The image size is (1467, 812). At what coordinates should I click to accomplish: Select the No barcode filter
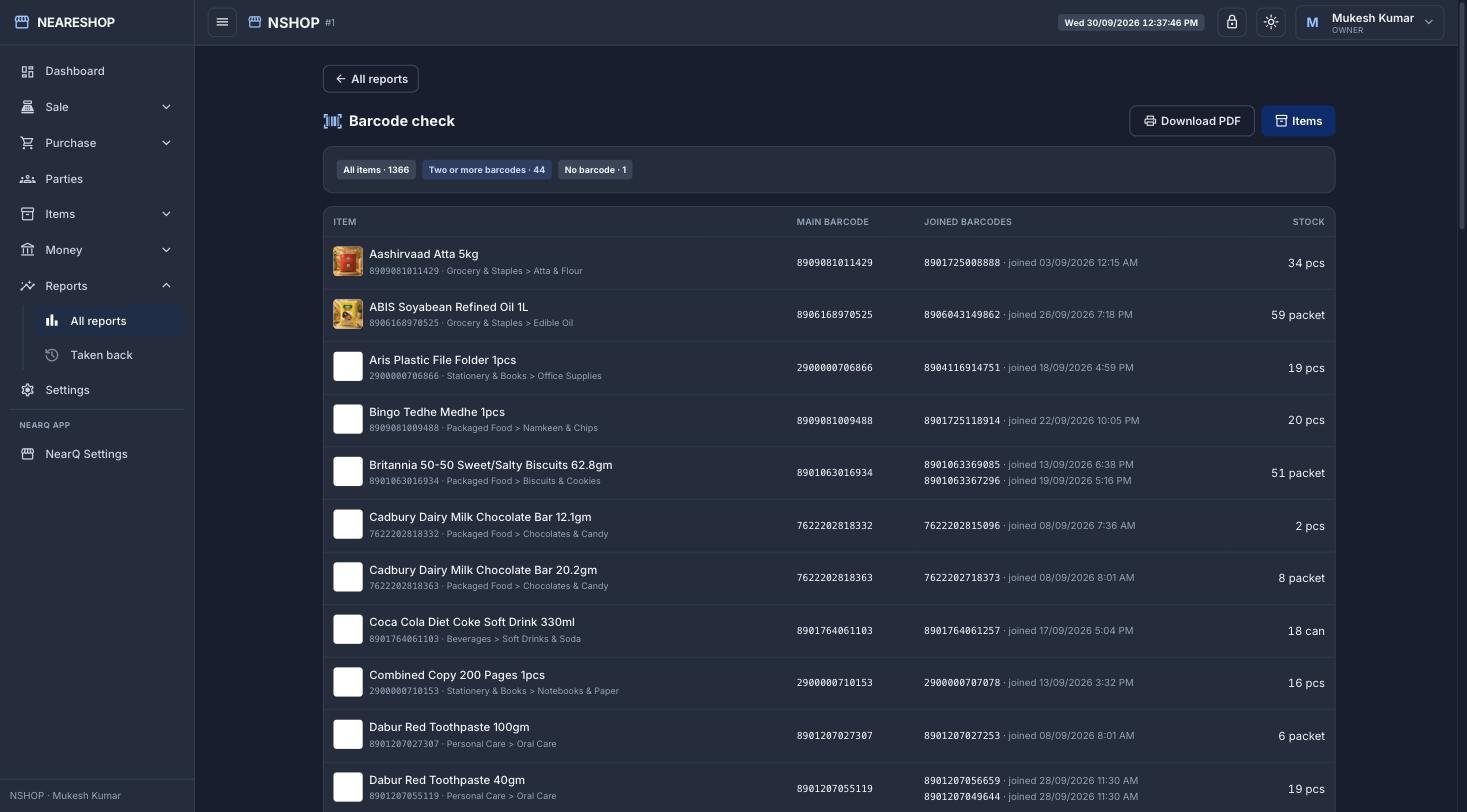[595, 170]
